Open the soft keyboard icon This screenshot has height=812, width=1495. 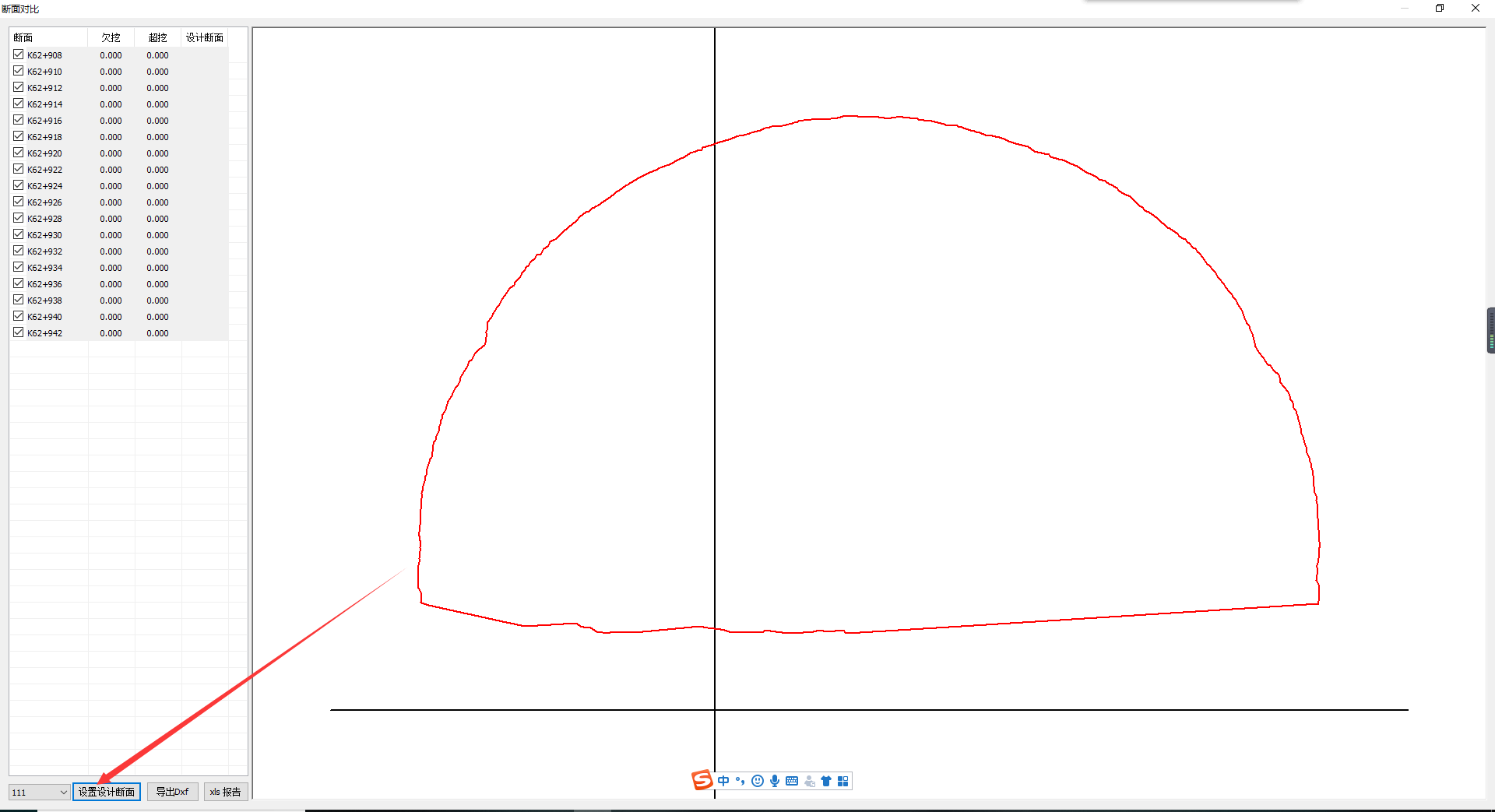click(x=792, y=781)
